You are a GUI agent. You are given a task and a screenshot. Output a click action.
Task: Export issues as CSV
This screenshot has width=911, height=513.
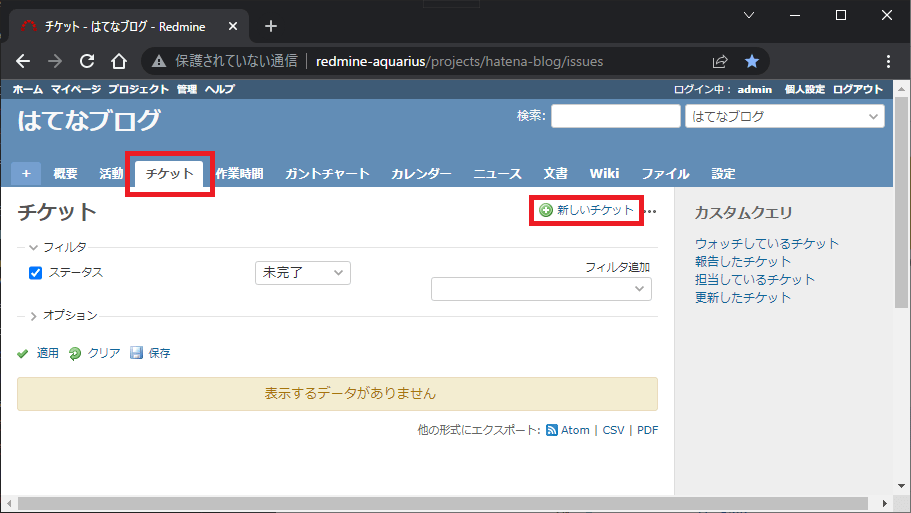click(x=613, y=430)
